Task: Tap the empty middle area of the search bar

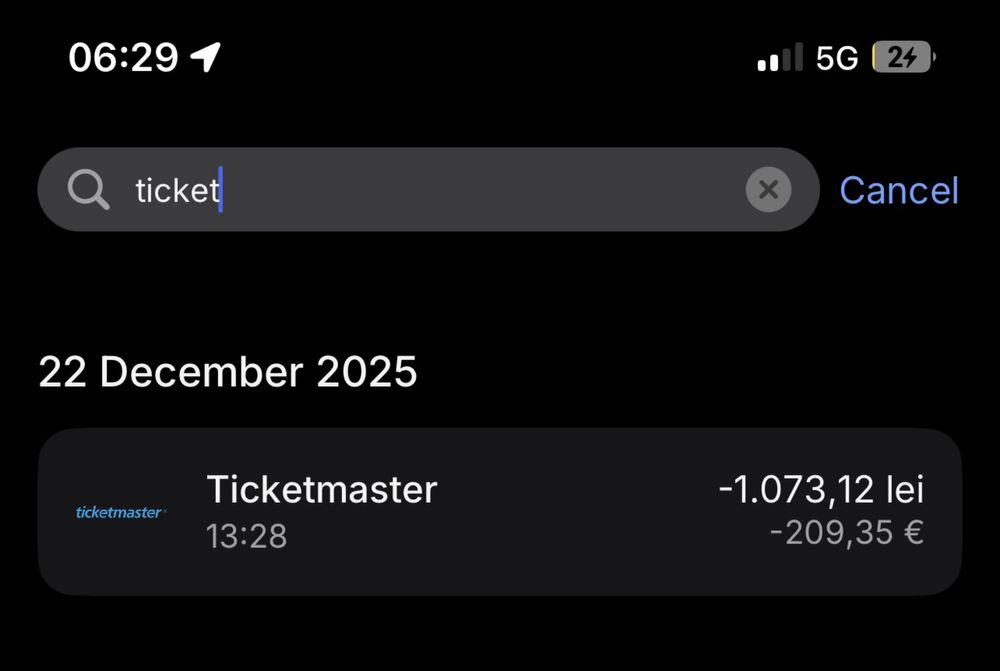Action: (480, 190)
